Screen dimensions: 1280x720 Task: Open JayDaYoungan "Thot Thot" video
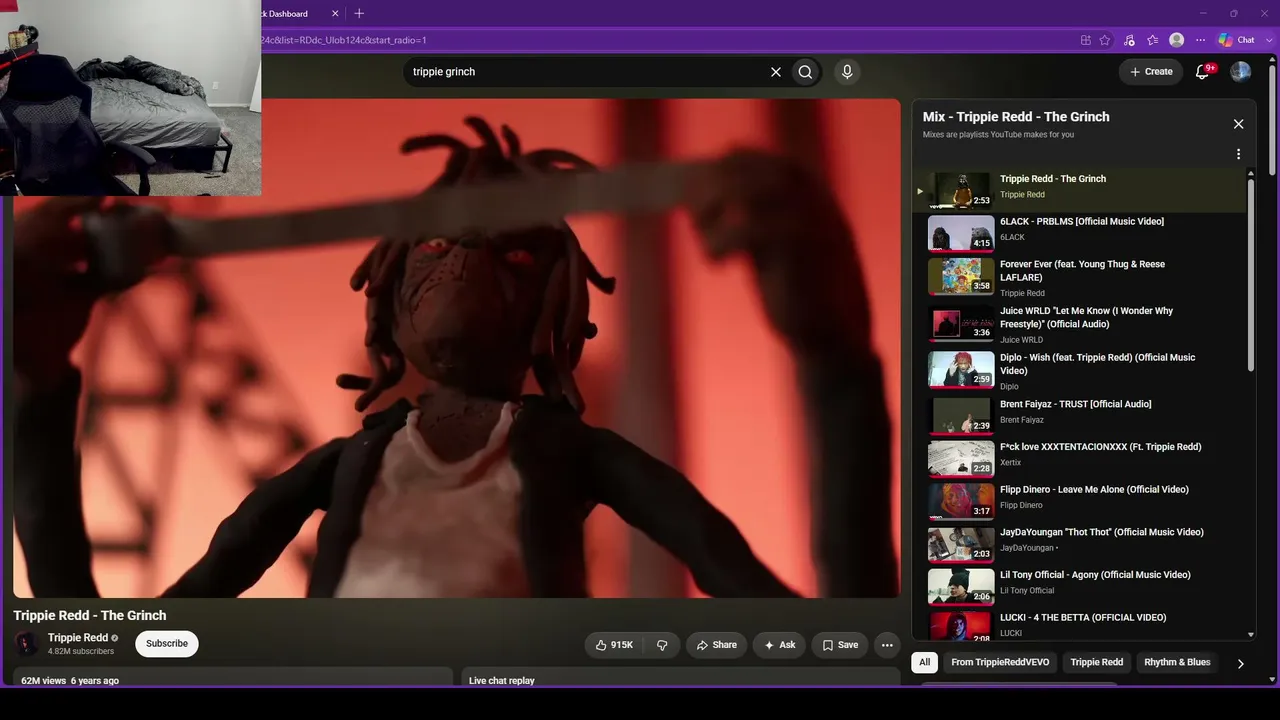pyautogui.click(x=1101, y=532)
